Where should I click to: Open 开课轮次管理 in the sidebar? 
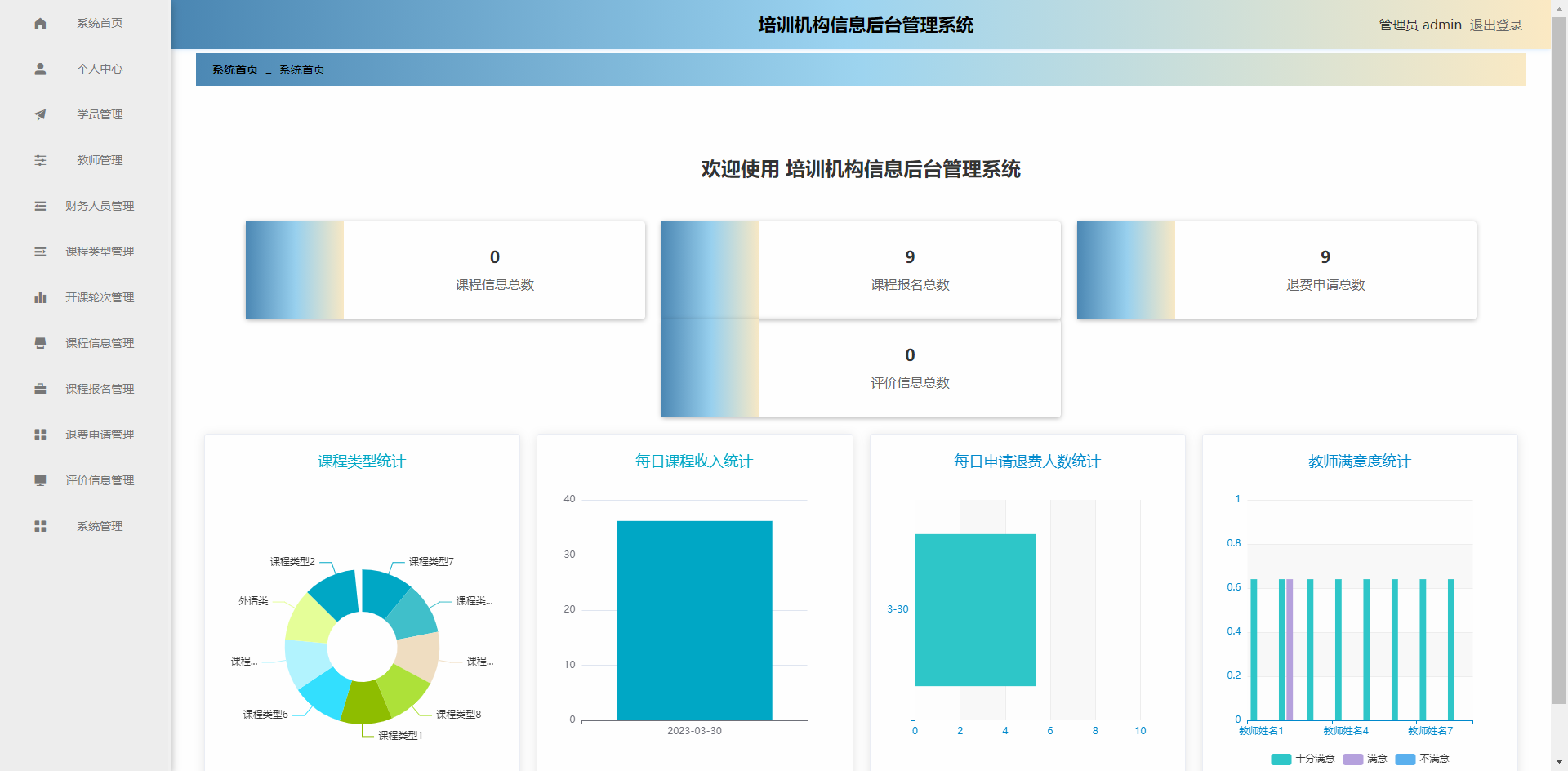point(86,297)
